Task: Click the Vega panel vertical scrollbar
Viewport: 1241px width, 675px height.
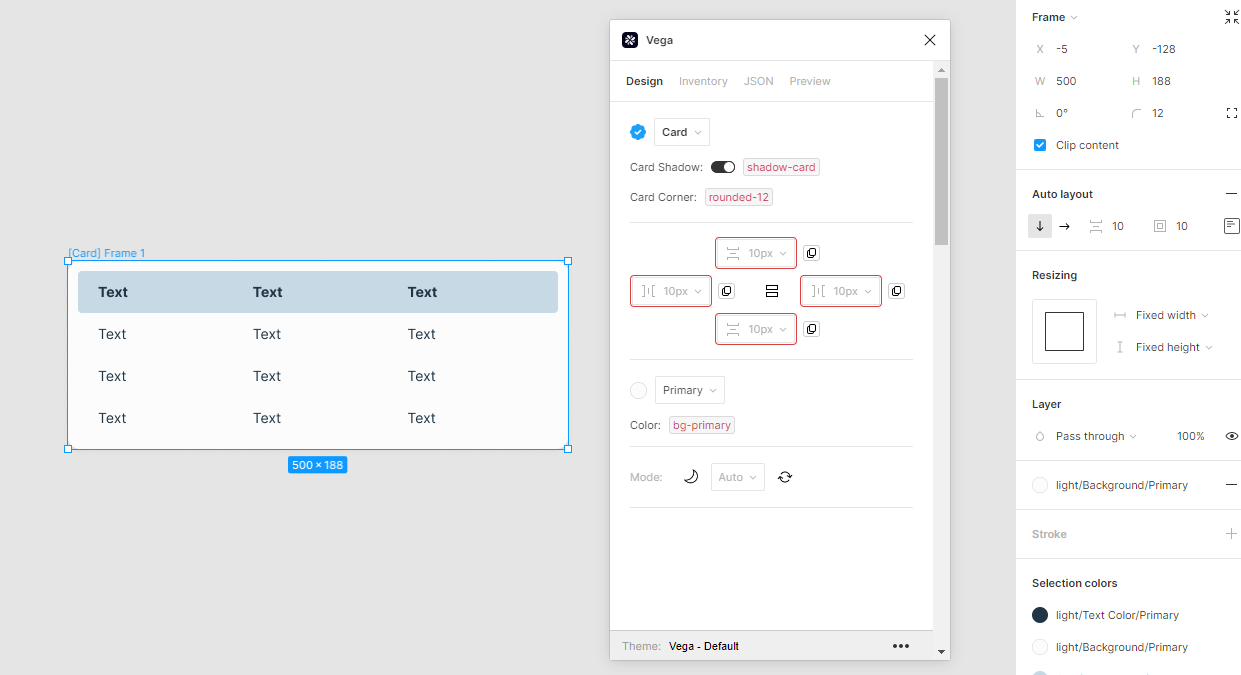Action: 941,161
